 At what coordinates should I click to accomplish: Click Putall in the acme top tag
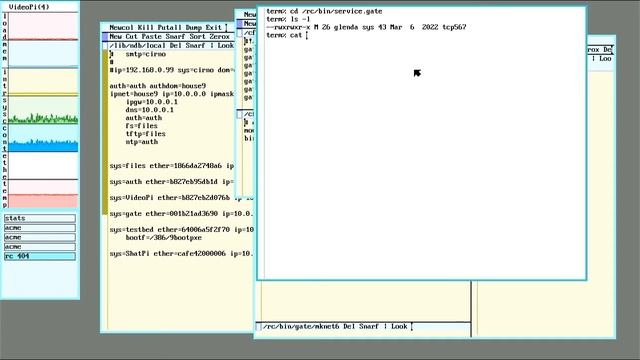[169, 27]
